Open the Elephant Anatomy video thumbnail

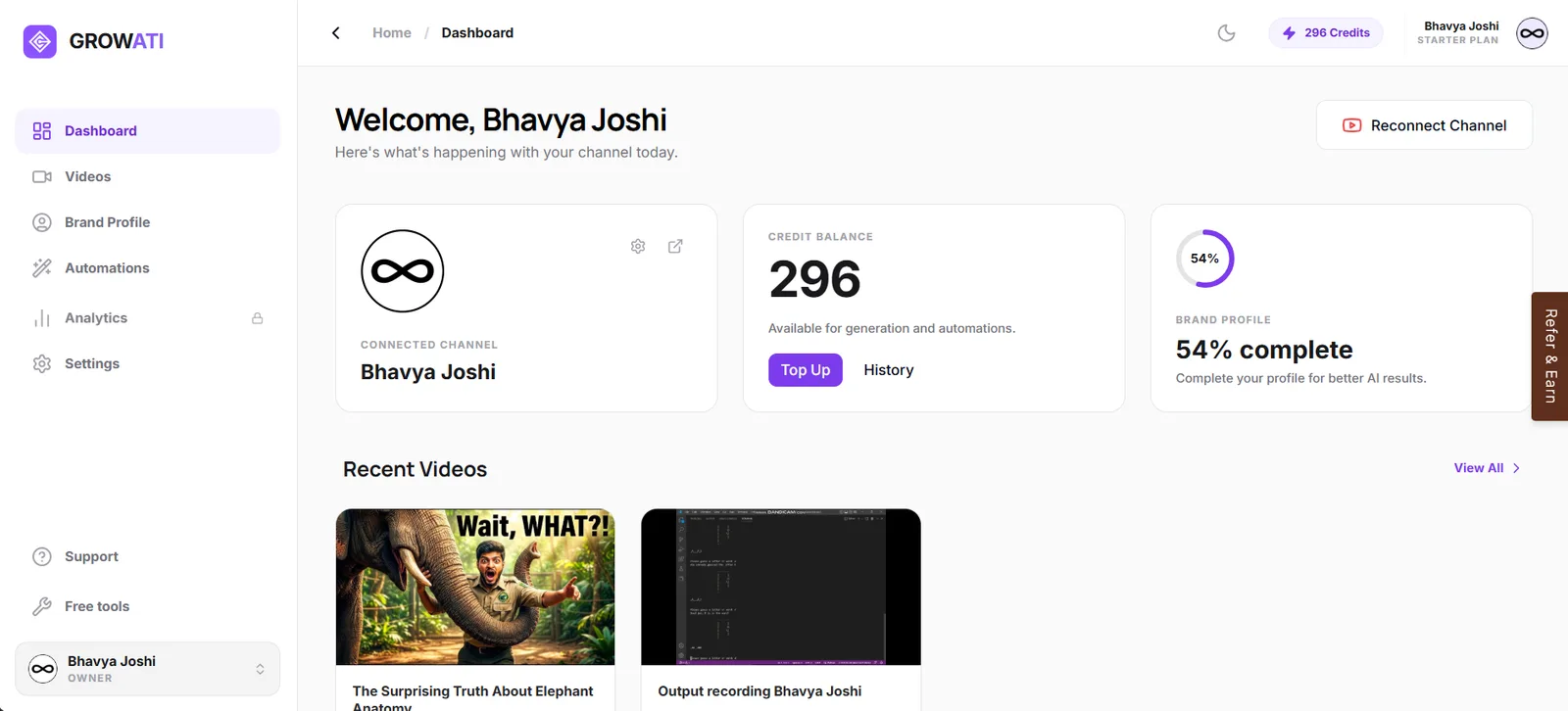coord(475,587)
